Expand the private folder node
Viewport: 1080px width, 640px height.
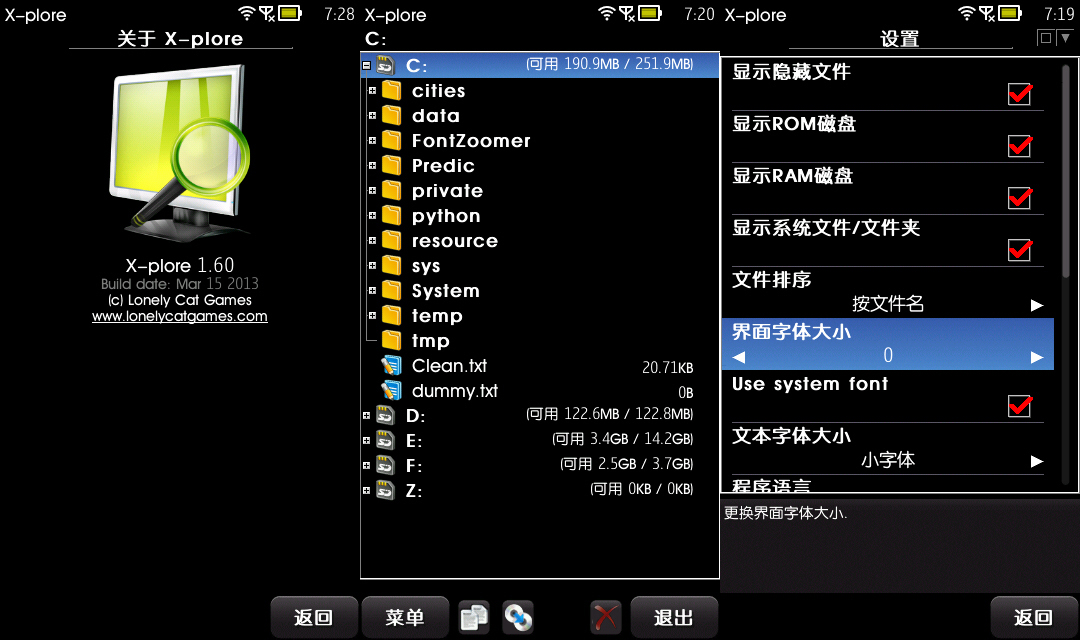372,190
